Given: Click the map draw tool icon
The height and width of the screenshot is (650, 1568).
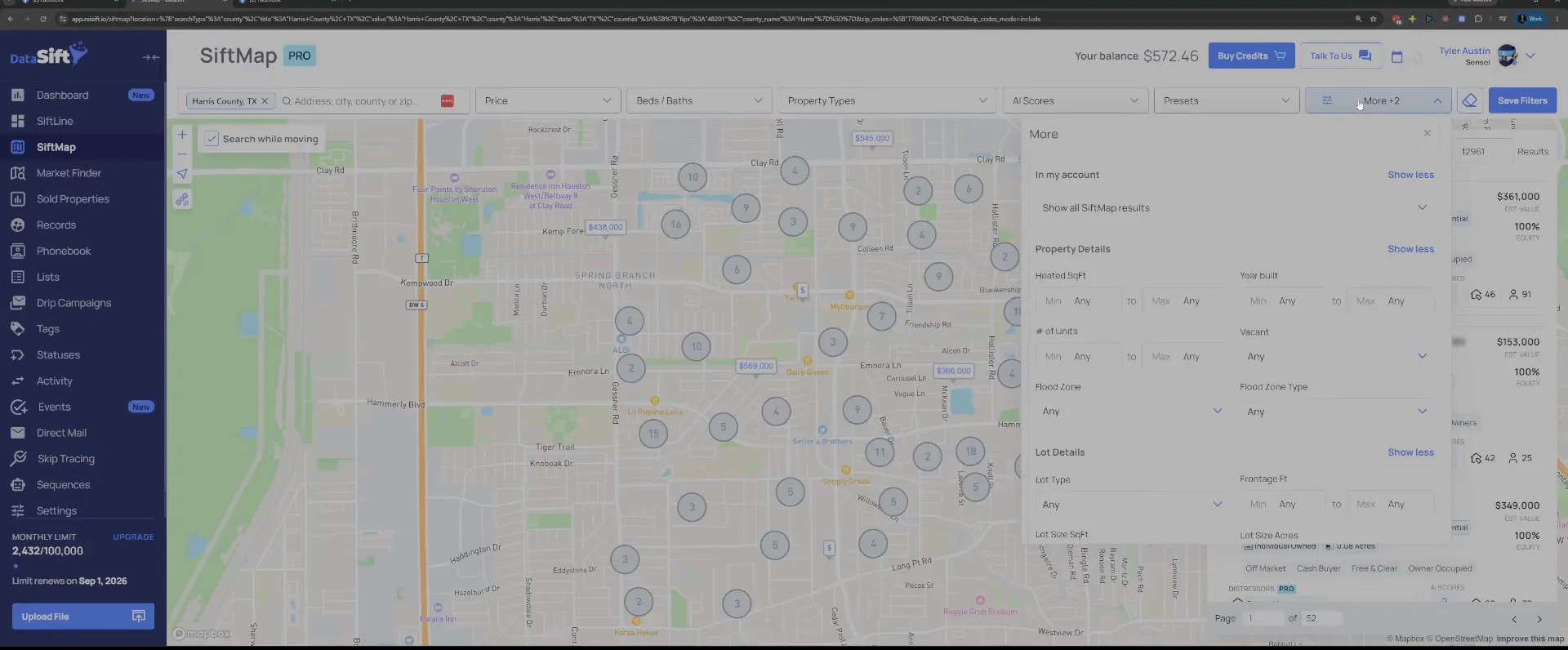Looking at the screenshot, I should 182,199.
